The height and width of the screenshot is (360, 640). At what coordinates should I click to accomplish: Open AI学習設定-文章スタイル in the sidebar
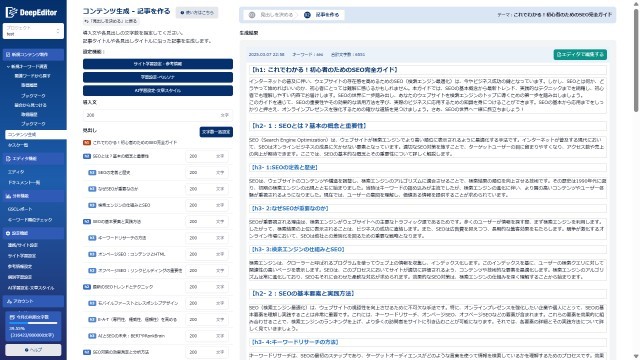31,288
